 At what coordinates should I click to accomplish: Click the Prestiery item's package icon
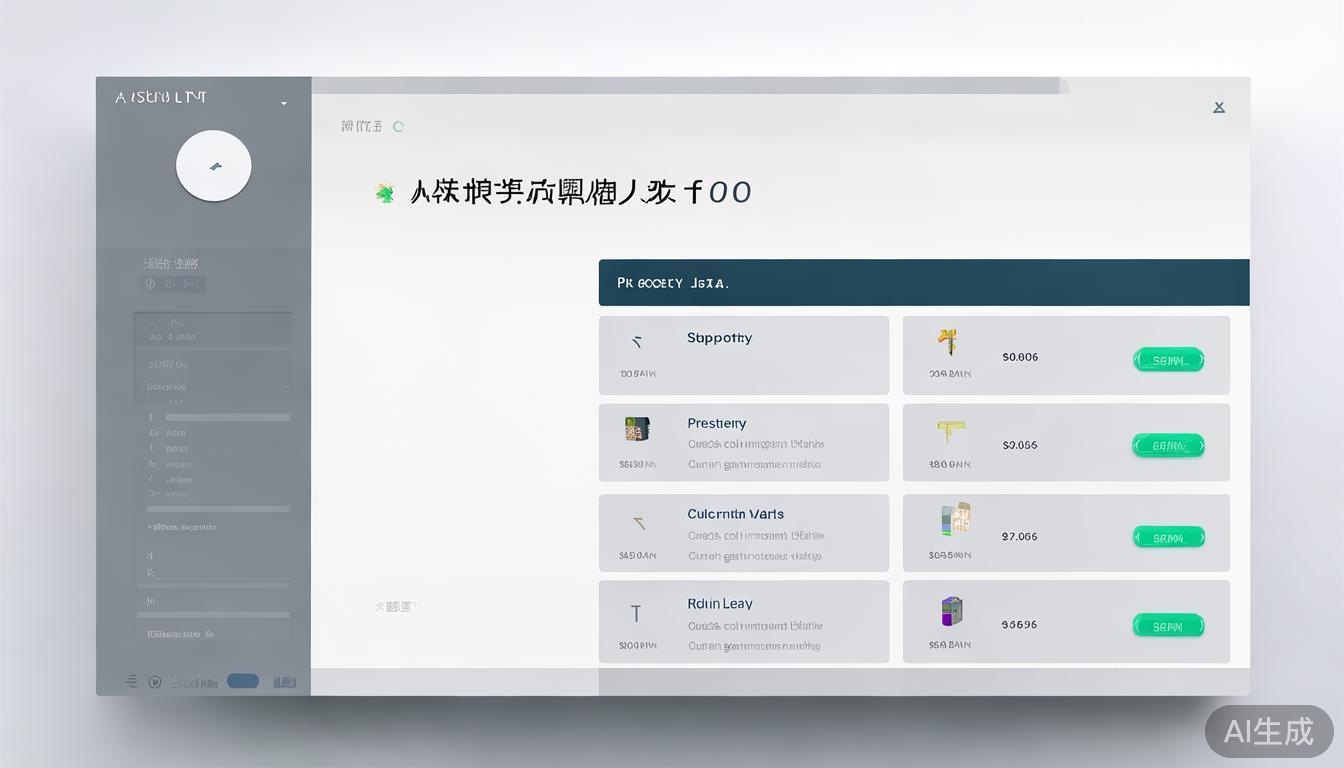coord(637,429)
